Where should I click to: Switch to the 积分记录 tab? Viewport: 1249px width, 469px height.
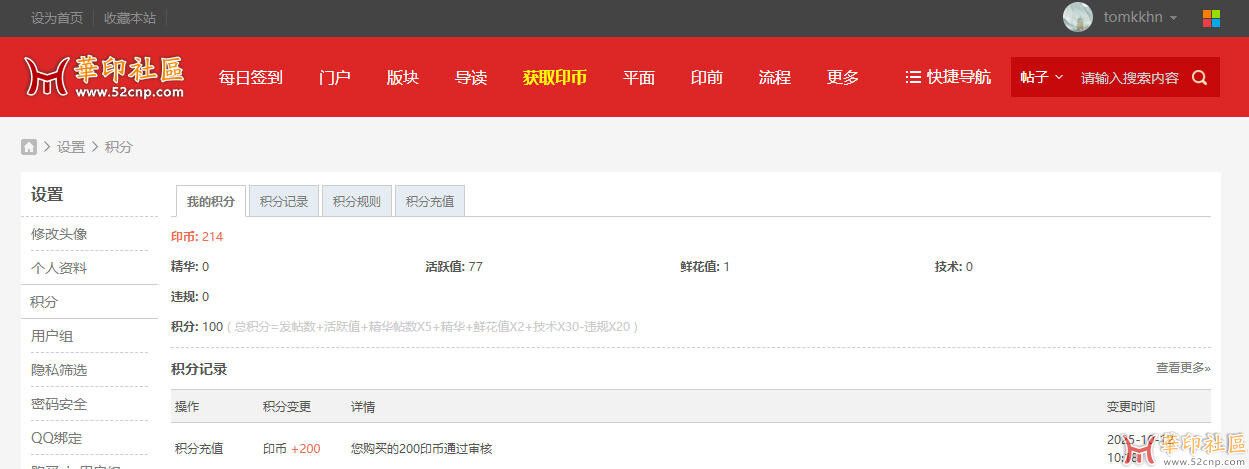[284, 201]
